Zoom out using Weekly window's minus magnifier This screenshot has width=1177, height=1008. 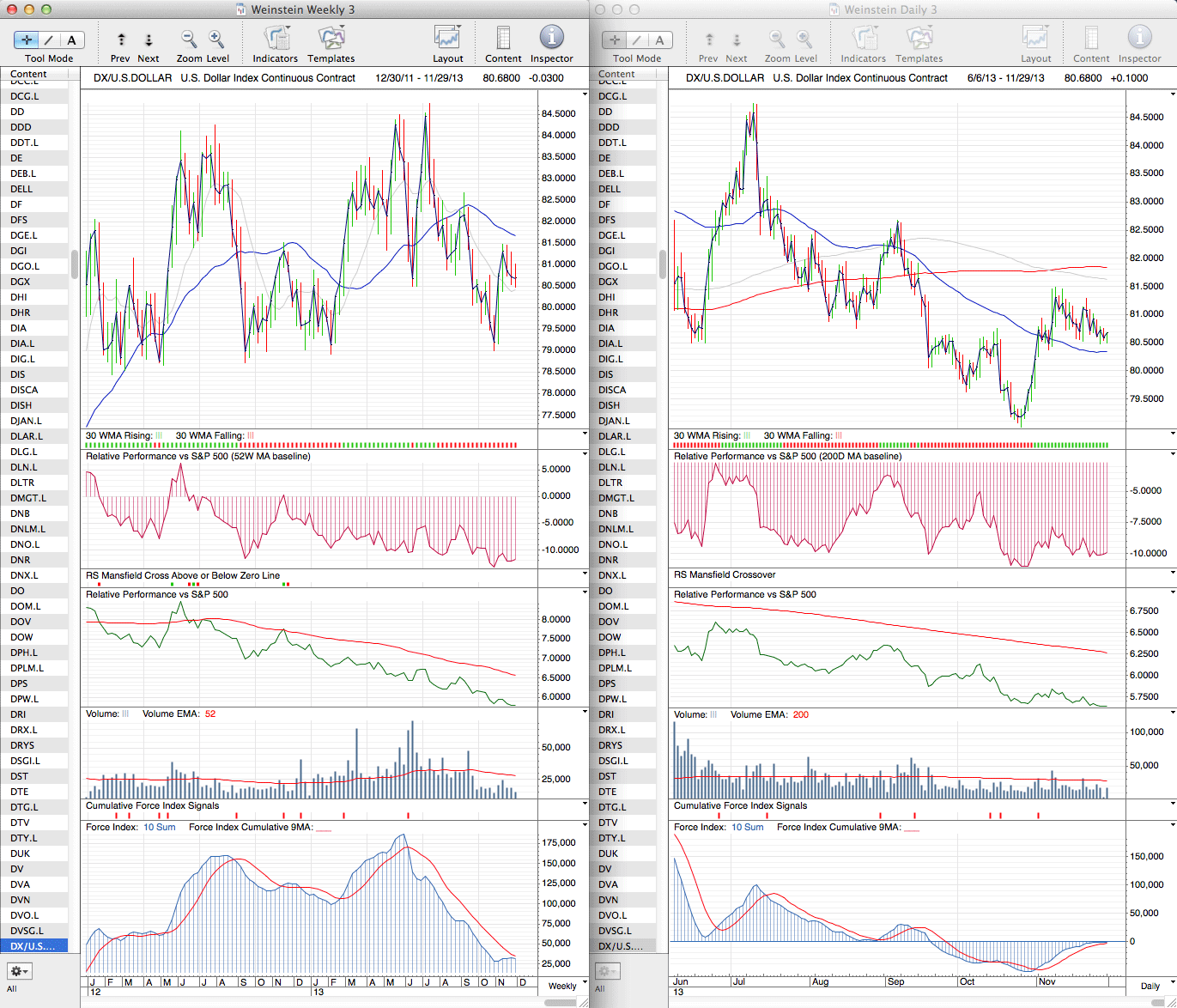coord(189,39)
